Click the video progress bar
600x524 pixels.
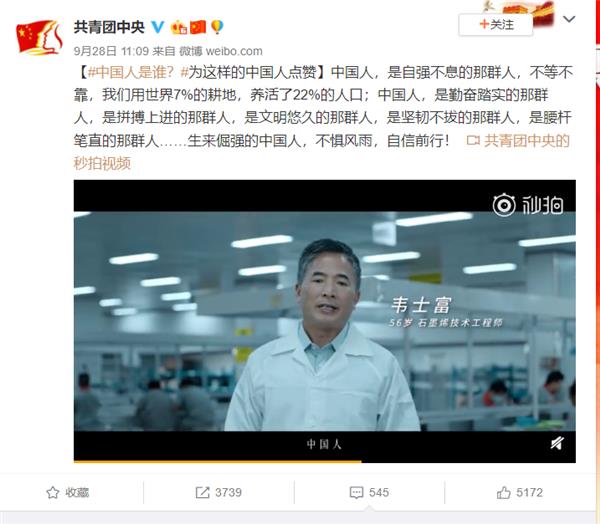tap(324, 461)
